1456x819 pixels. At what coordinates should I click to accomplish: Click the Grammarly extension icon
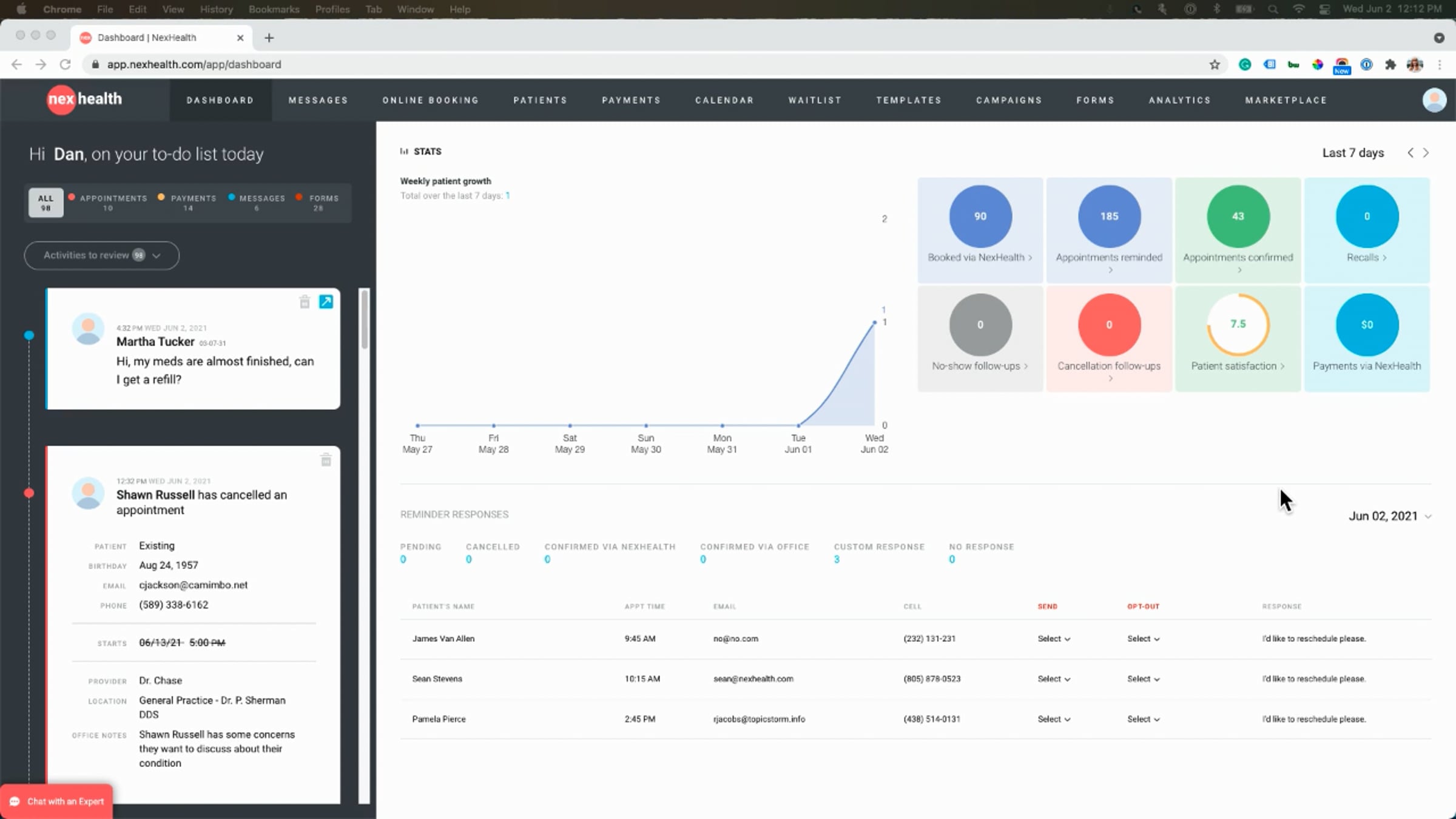tap(1245, 64)
